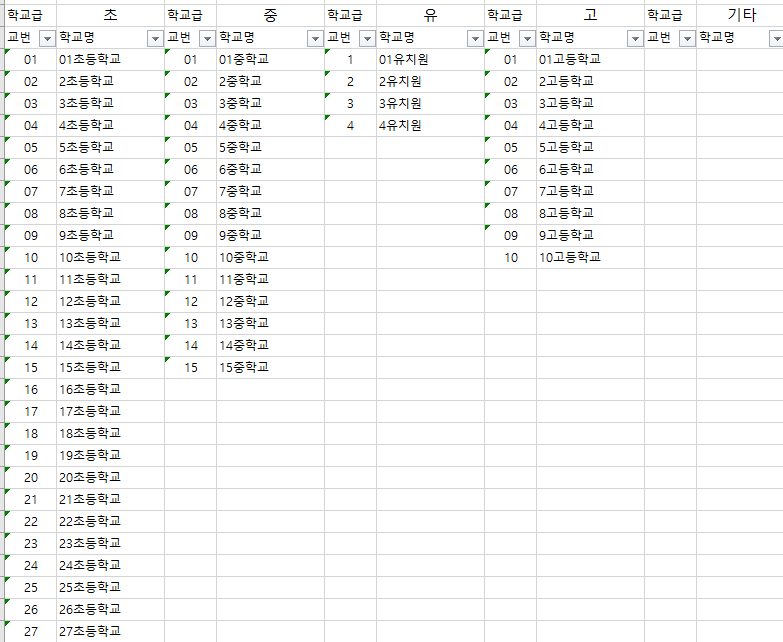The image size is (783, 642).
Task: Select the cell 12초등학교
Action: [x=110, y=301]
